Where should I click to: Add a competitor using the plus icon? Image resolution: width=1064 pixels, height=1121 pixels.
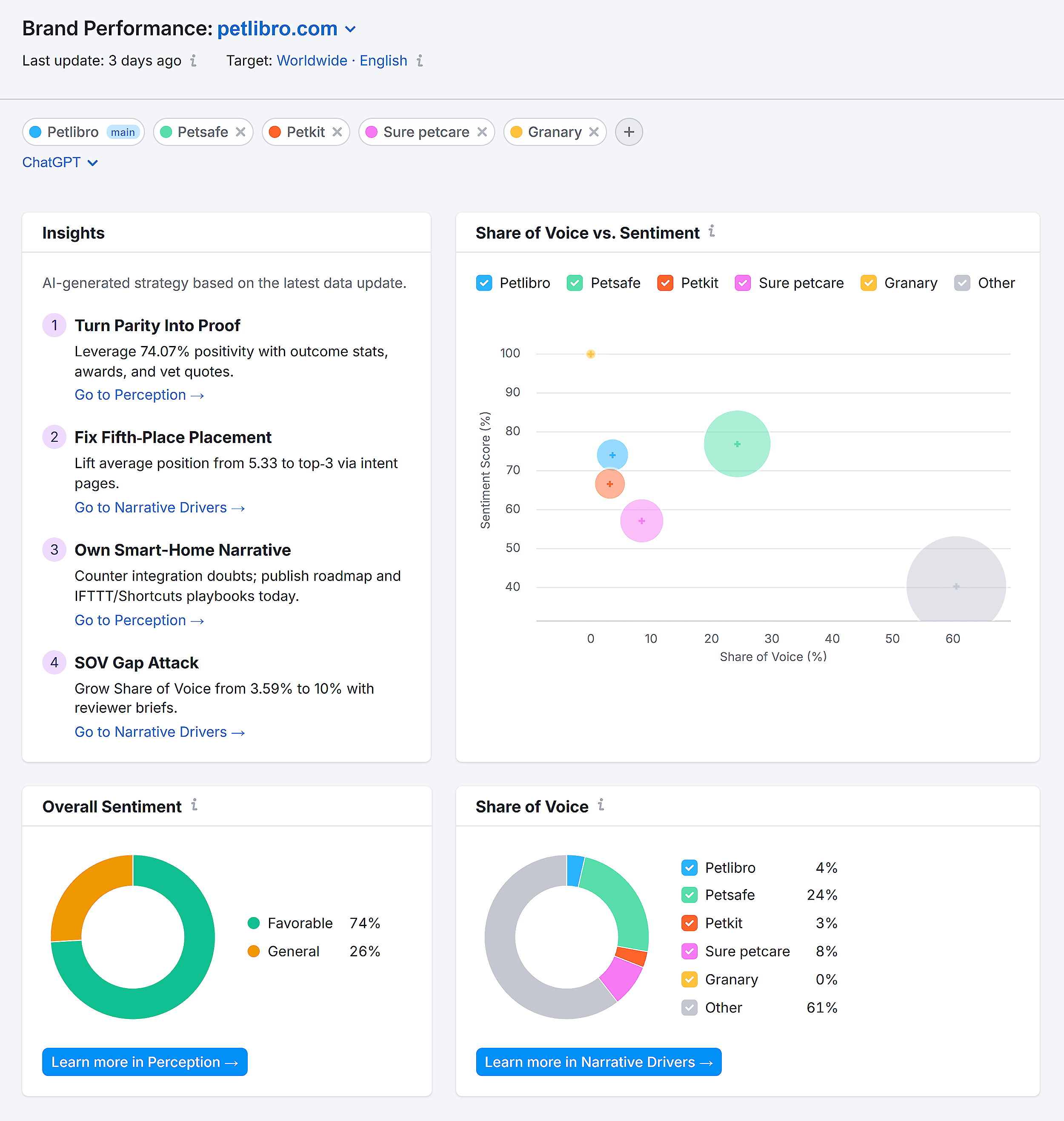pos(629,132)
